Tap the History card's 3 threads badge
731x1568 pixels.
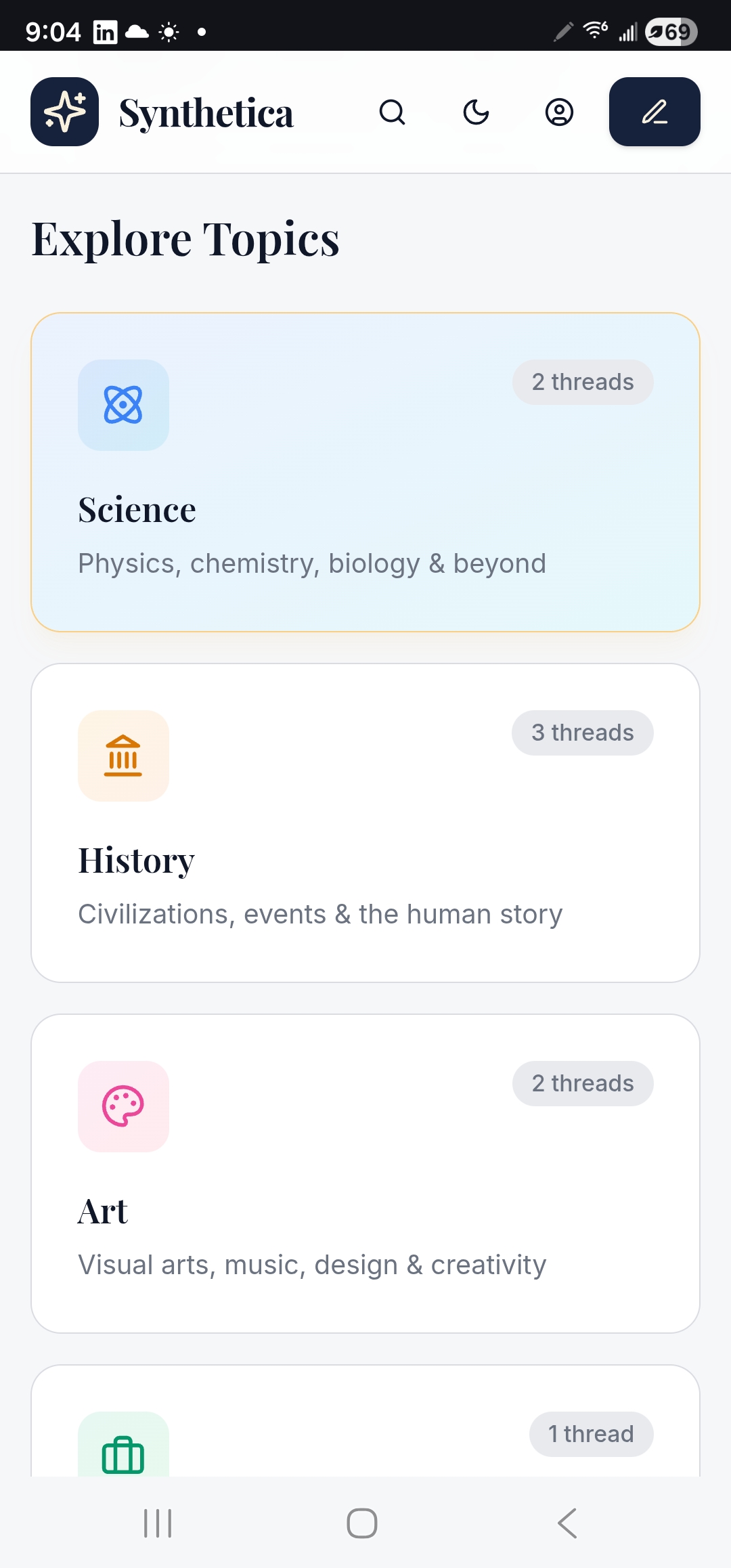click(x=583, y=733)
